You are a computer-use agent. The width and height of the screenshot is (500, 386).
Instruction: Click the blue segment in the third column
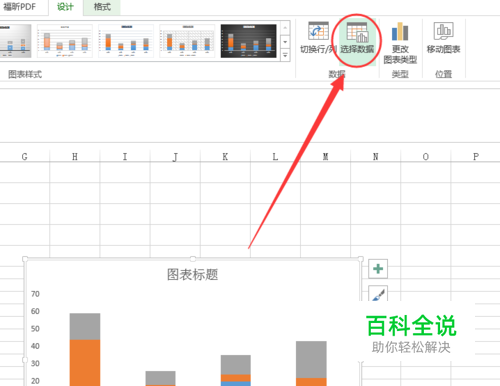236,384
